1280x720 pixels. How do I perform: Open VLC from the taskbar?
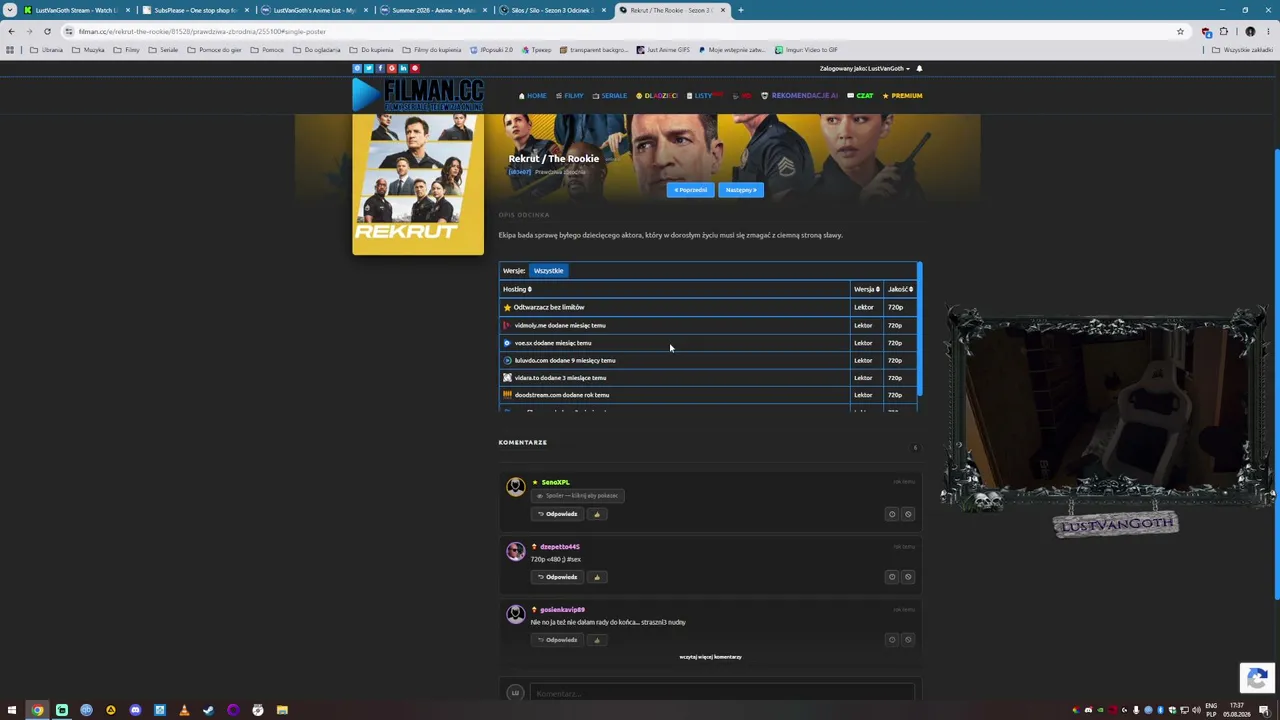184,710
